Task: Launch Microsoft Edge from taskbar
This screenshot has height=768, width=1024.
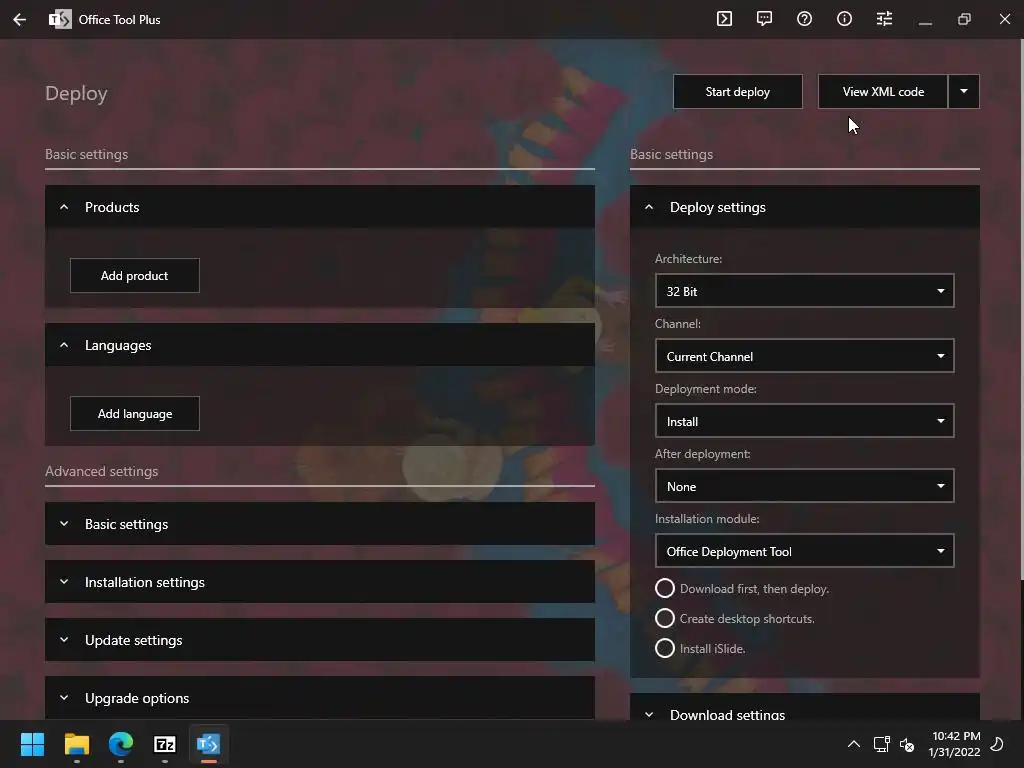Action: (121, 744)
